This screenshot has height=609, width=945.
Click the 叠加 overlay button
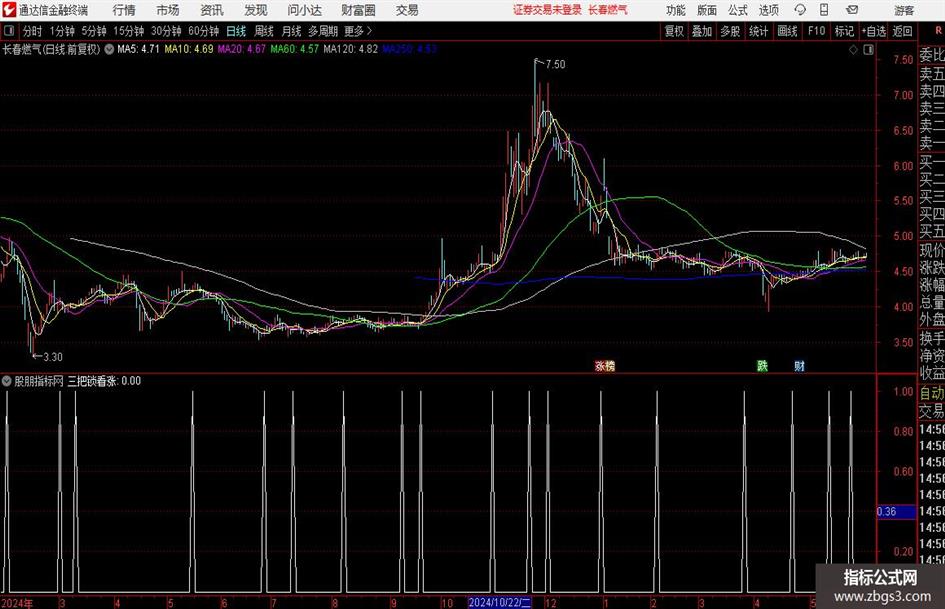702,31
